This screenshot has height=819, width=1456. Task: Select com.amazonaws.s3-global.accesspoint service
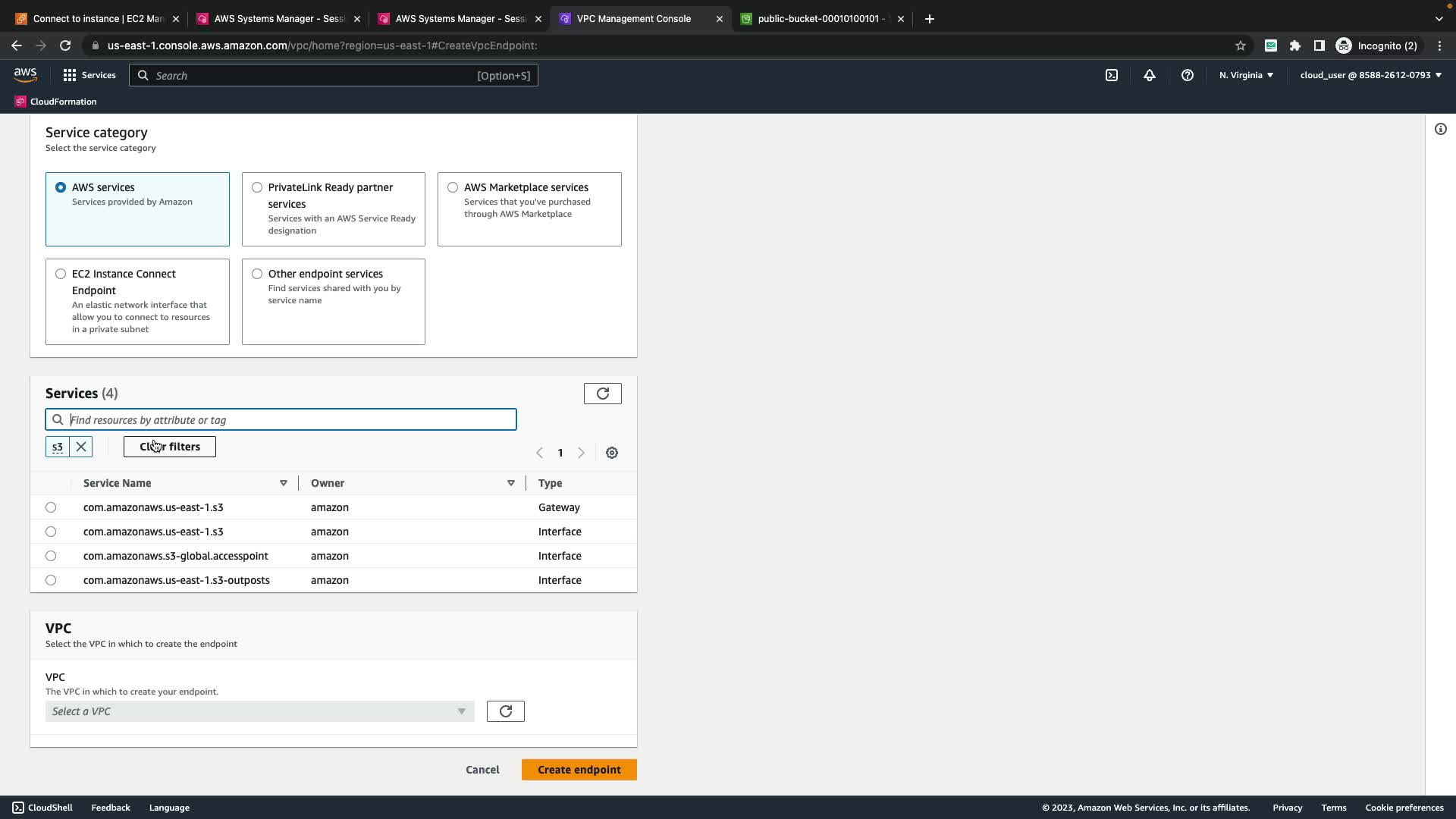51,556
